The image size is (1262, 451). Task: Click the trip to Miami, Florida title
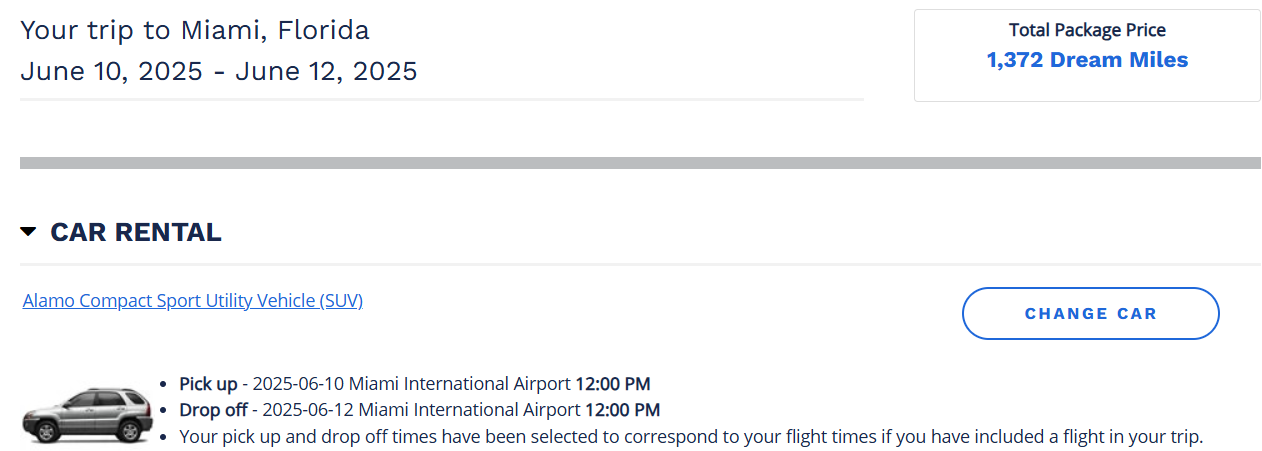coord(195,30)
